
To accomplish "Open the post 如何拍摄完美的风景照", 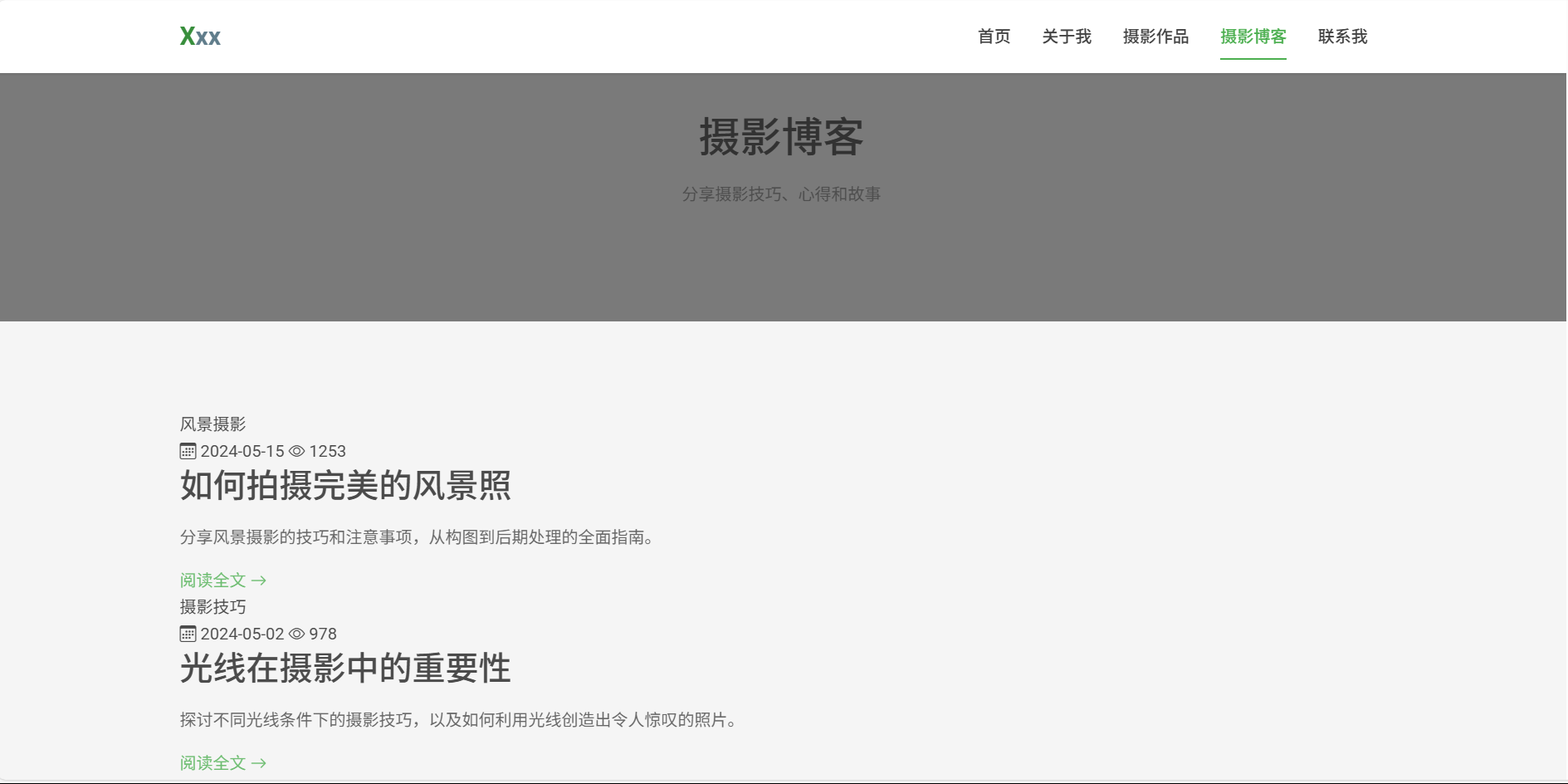I will coord(345,486).
